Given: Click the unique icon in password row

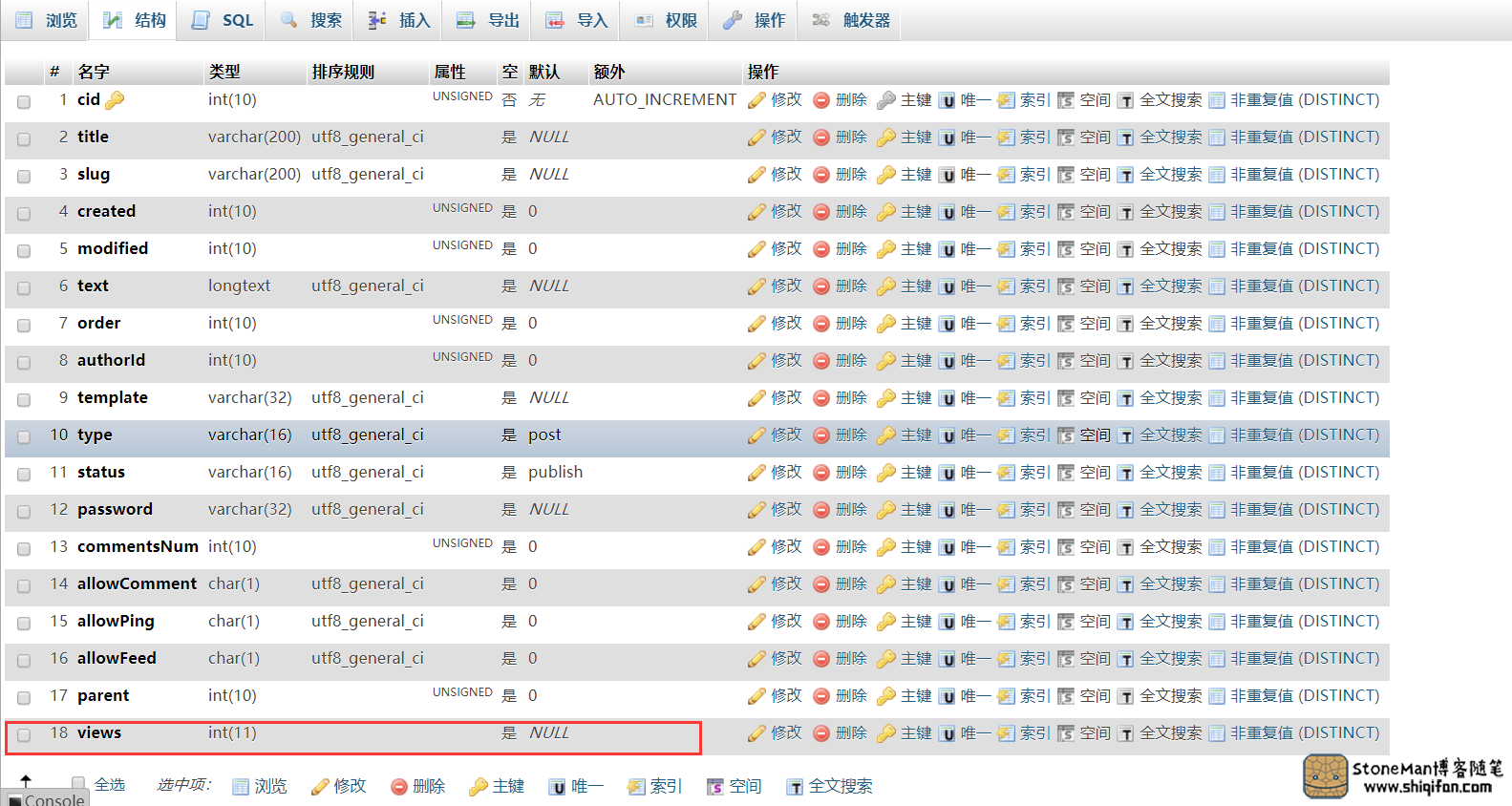Looking at the screenshot, I should (947, 511).
